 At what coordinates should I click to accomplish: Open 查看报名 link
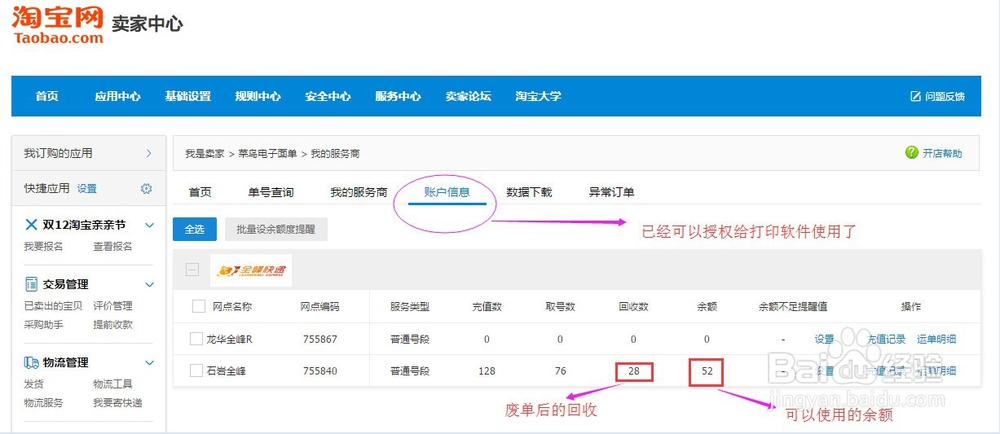[x=113, y=247]
